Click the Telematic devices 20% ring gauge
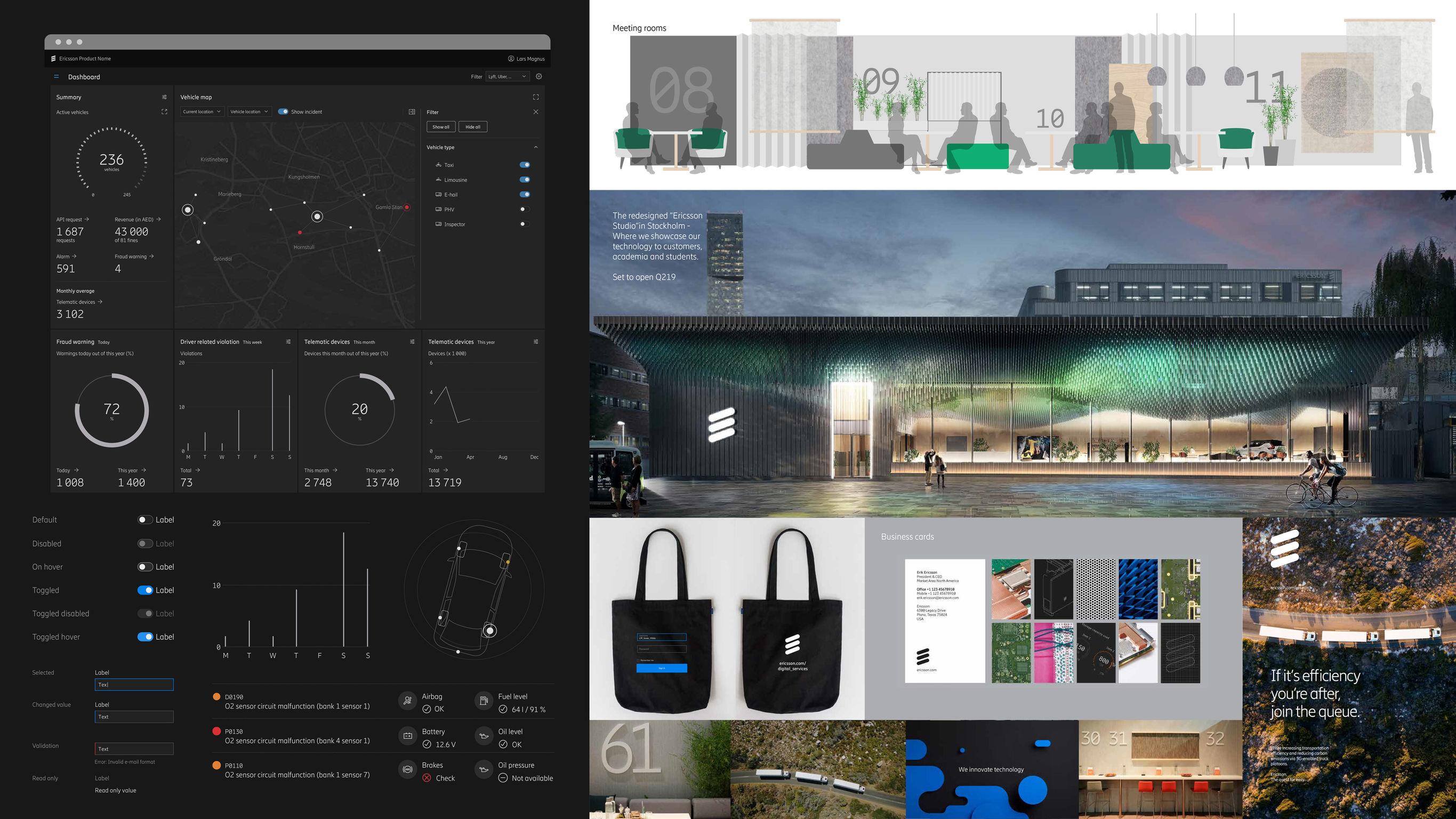The height and width of the screenshot is (819, 1456). [359, 411]
